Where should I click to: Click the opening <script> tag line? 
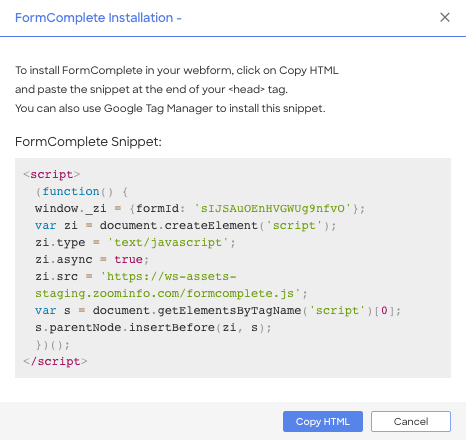click(52, 174)
